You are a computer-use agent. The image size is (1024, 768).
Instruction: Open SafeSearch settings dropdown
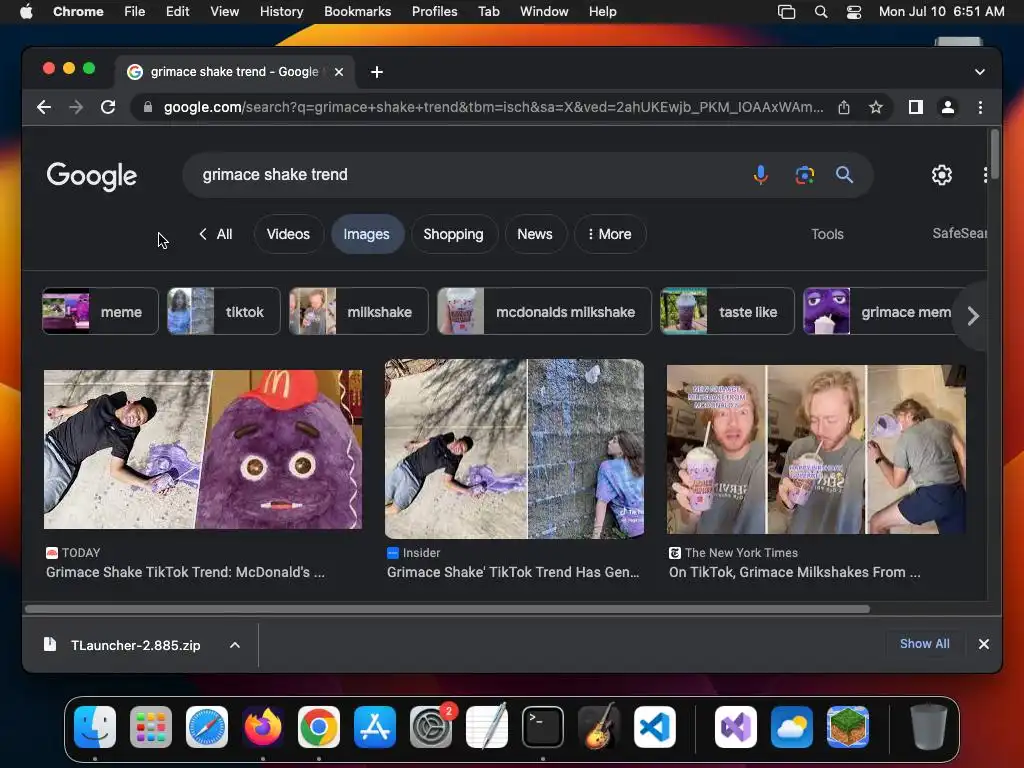[959, 233]
